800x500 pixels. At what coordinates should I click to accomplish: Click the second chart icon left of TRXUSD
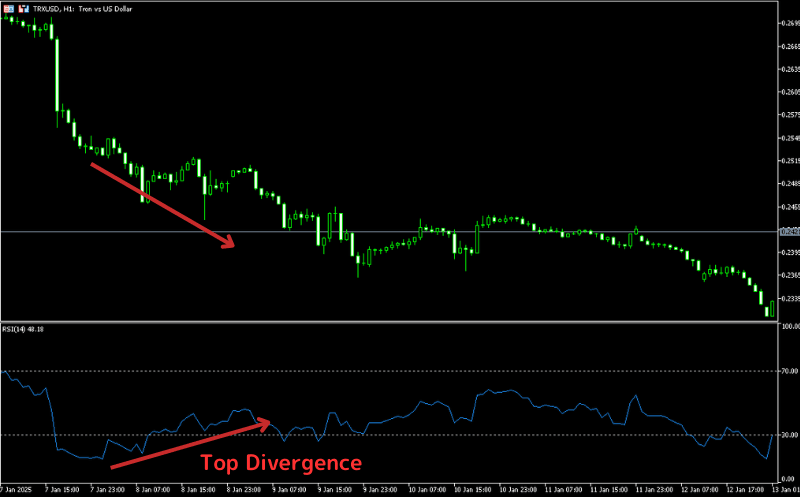pos(24,9)
